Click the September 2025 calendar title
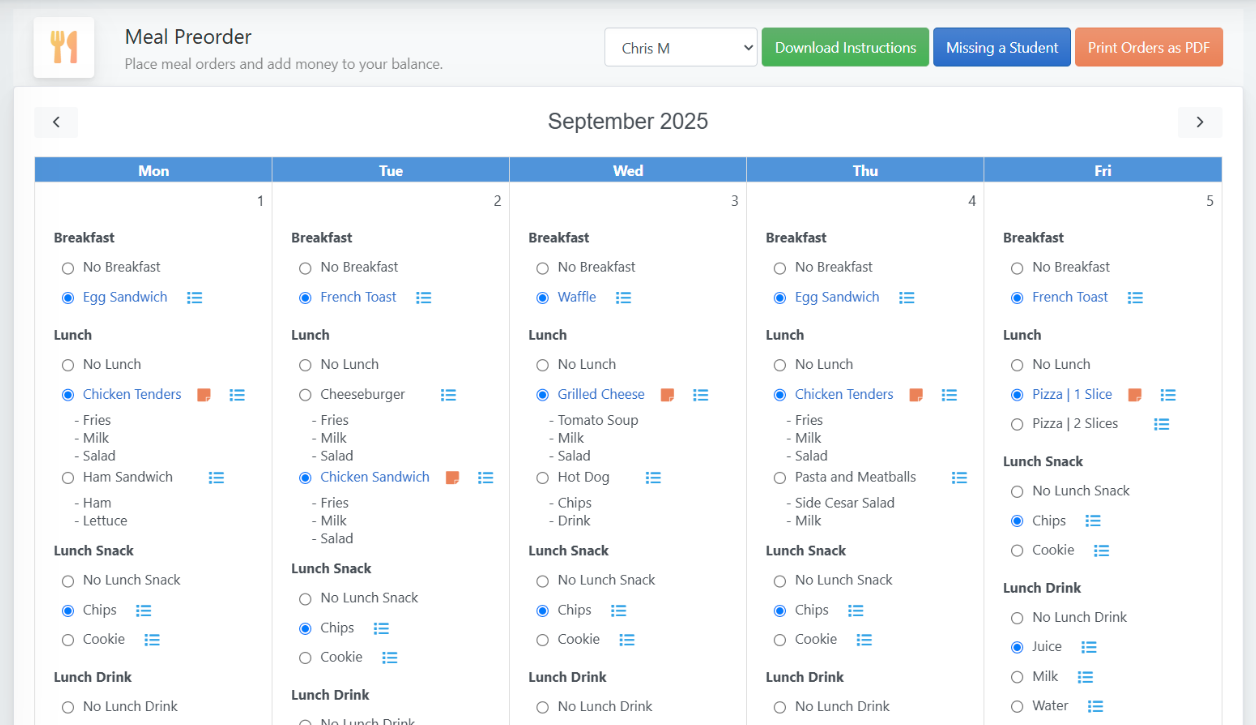This screenshot has width=1256, height=725. [627, 121]
